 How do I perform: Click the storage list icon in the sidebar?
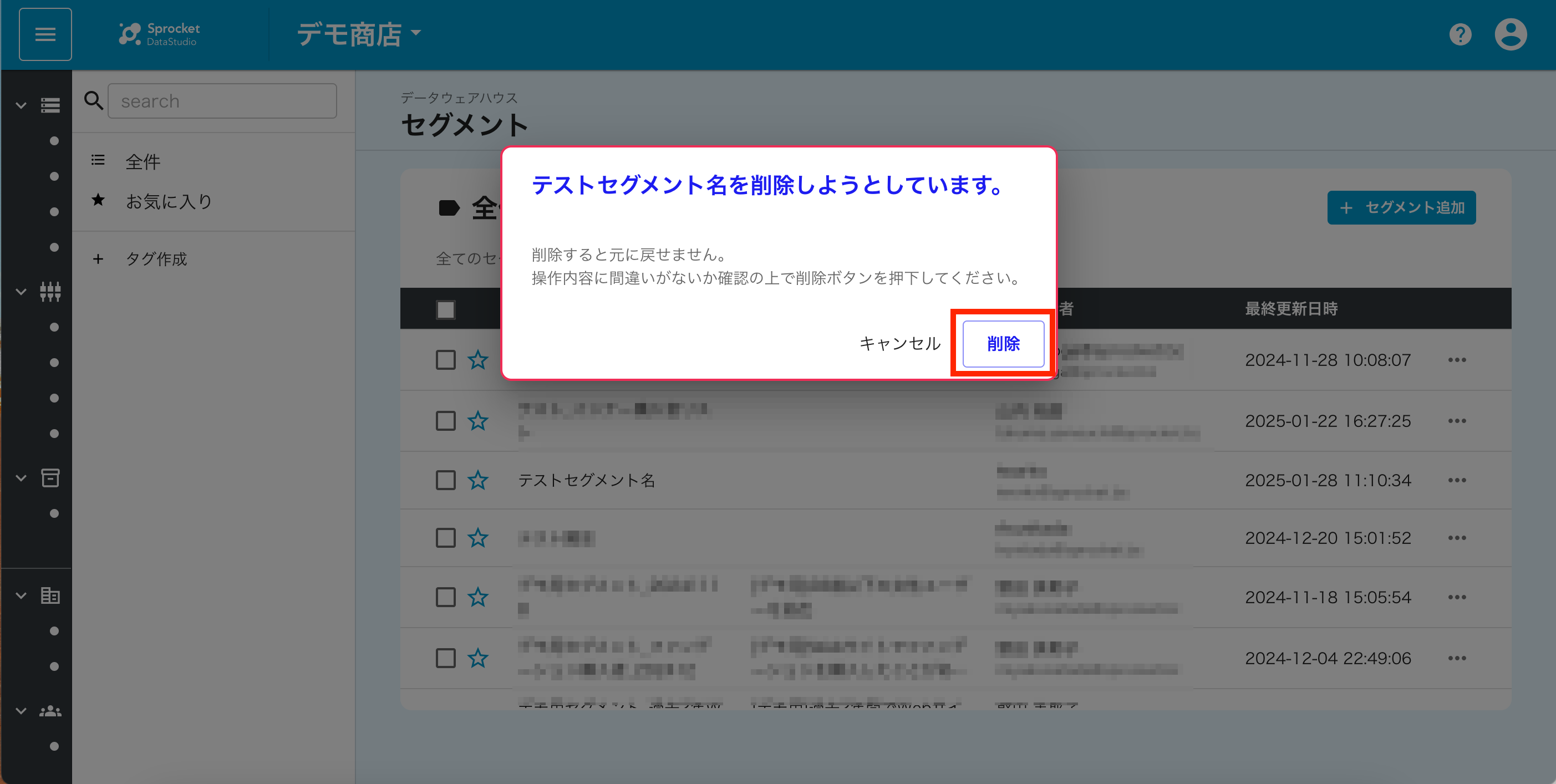(x=50, y=105)
